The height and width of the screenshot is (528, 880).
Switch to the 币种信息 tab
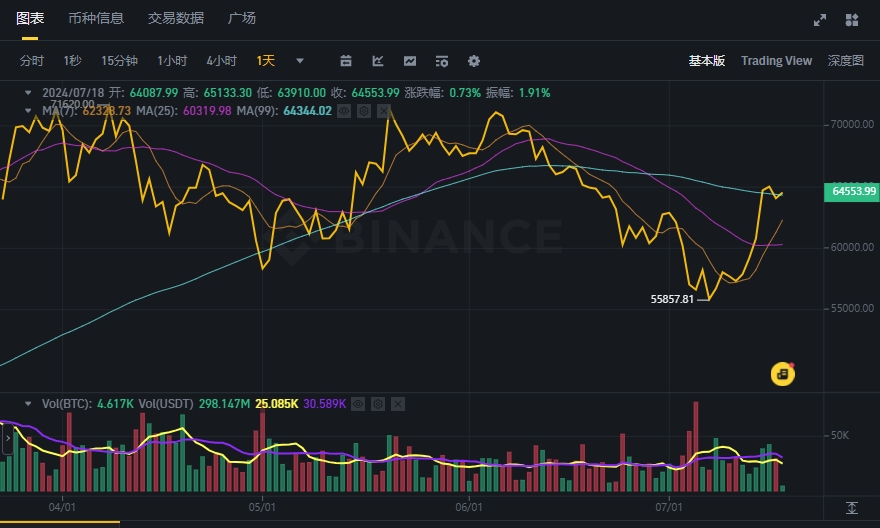[96, 18]
